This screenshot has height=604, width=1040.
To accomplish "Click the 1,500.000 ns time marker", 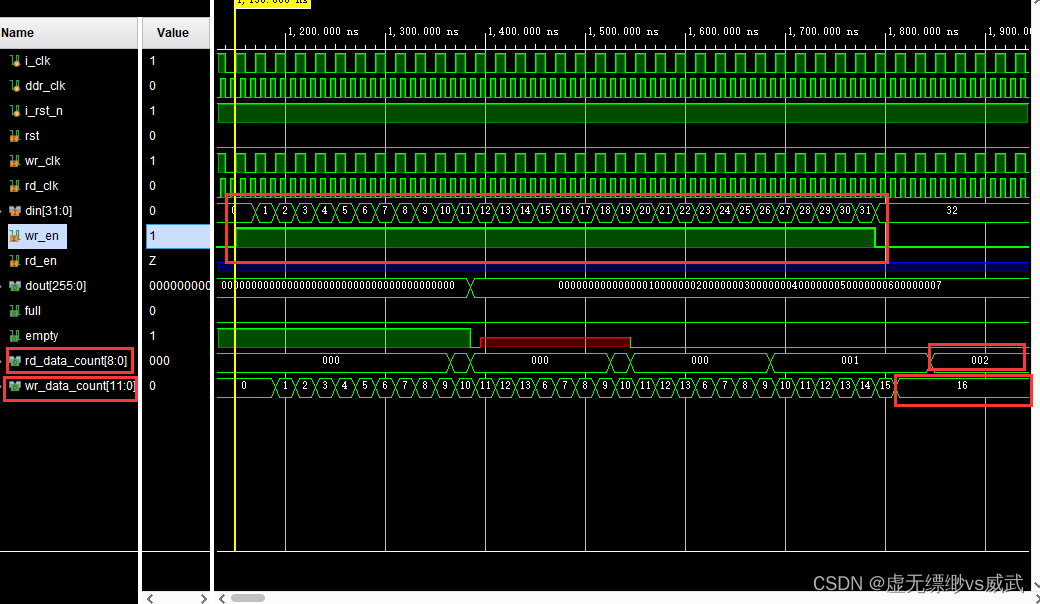I will click(623, 31).
